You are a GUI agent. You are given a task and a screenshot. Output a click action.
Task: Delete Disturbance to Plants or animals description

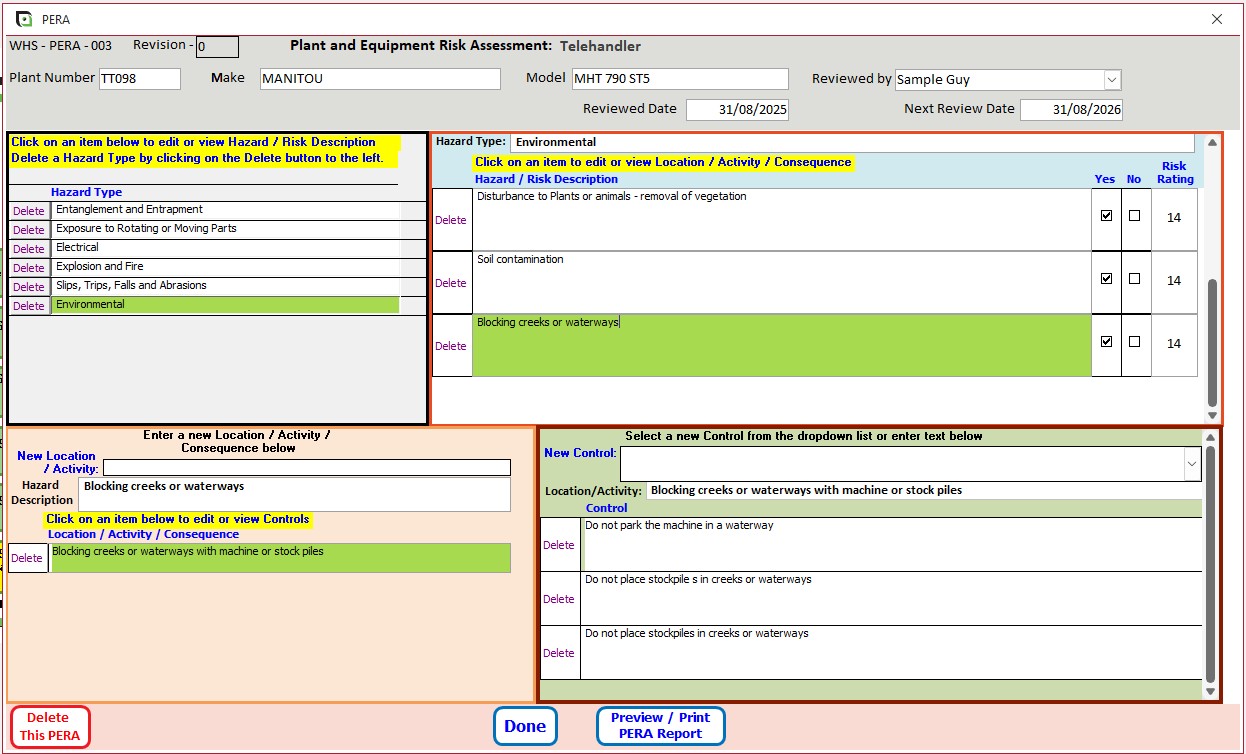451,220
